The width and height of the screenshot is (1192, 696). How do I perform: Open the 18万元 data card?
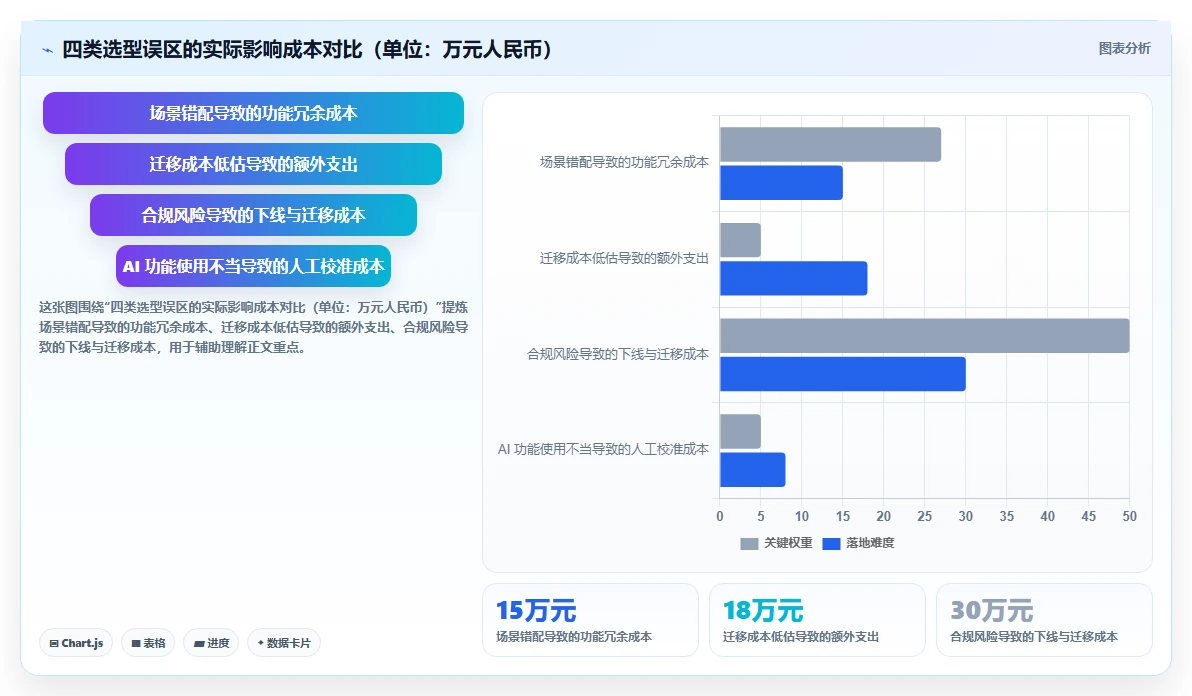[x=817, y=620]
